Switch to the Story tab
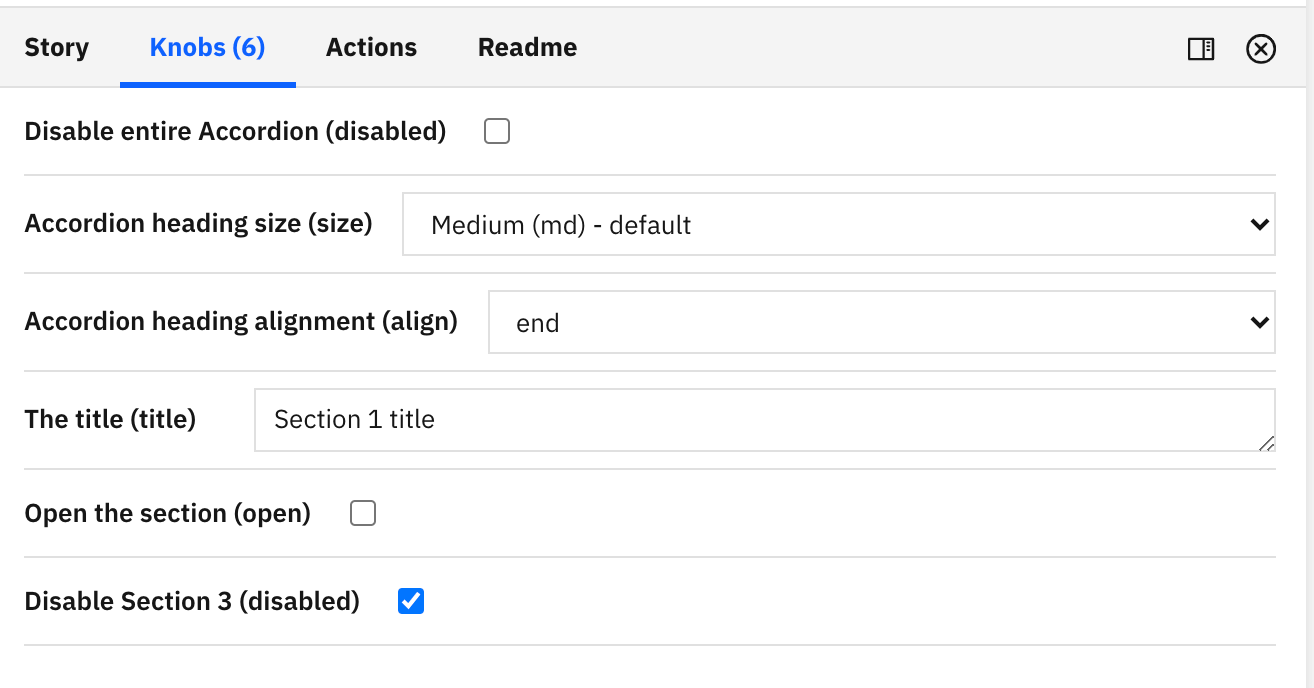1314x688 pixels. click(56, 48)
